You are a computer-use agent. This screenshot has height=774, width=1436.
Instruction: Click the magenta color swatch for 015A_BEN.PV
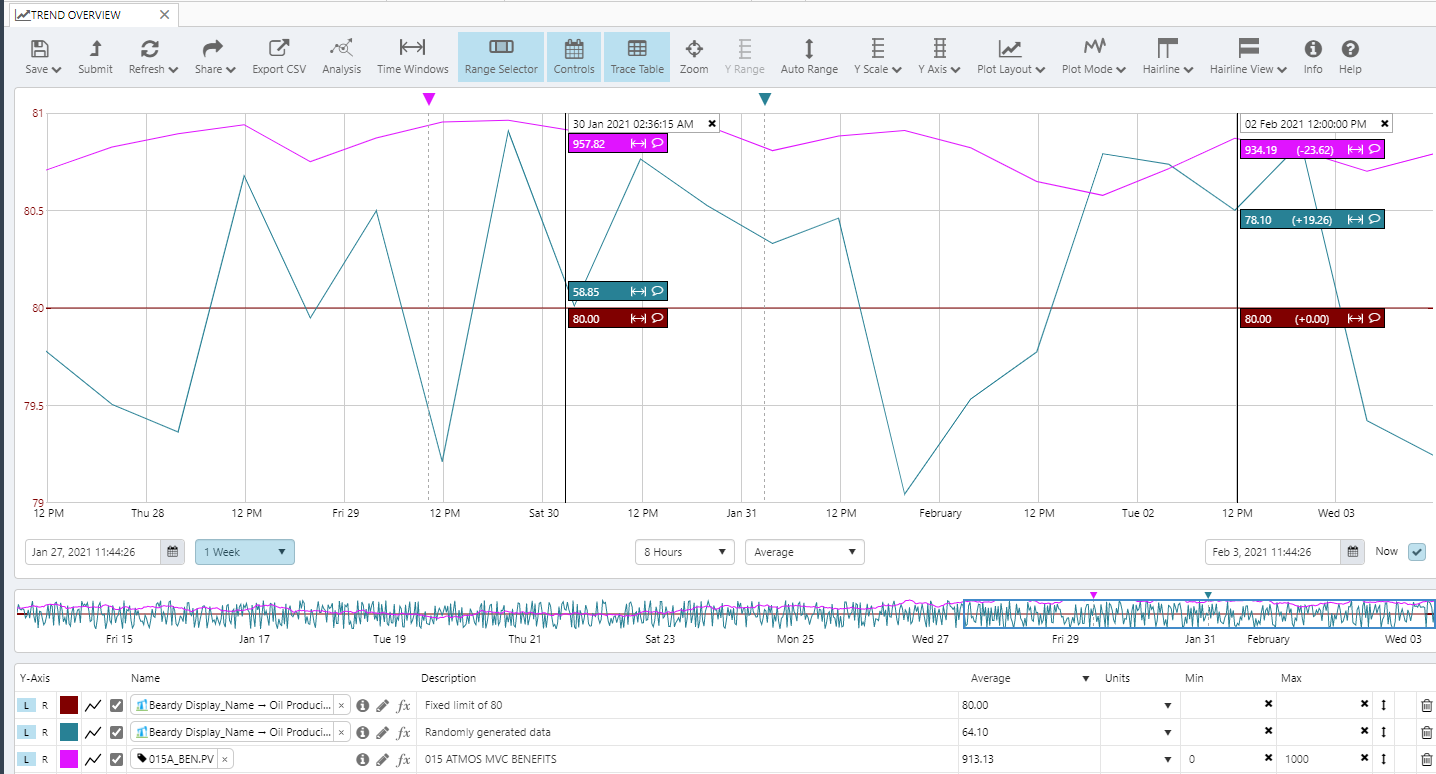click(69, 759)
